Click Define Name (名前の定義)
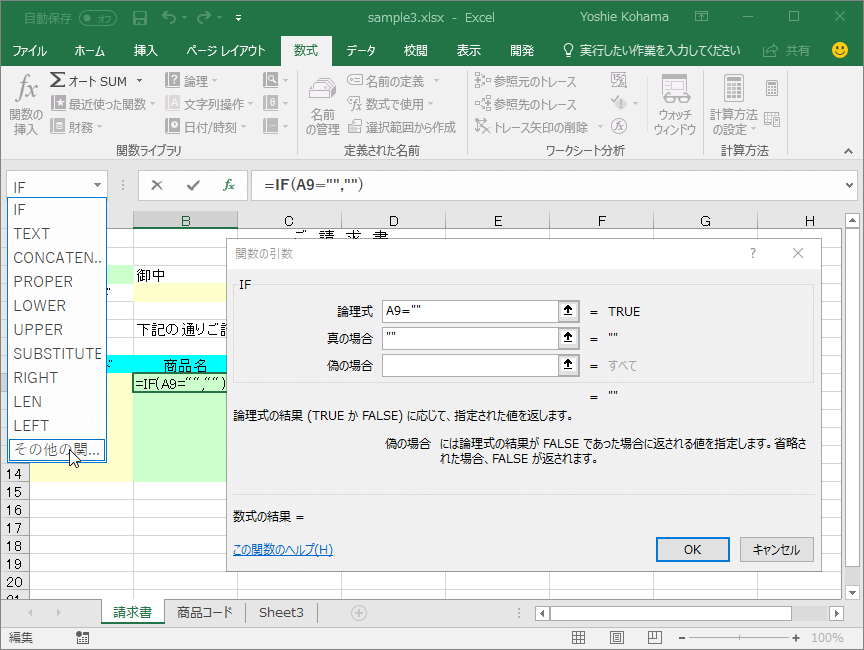 (x=386, y=81)
